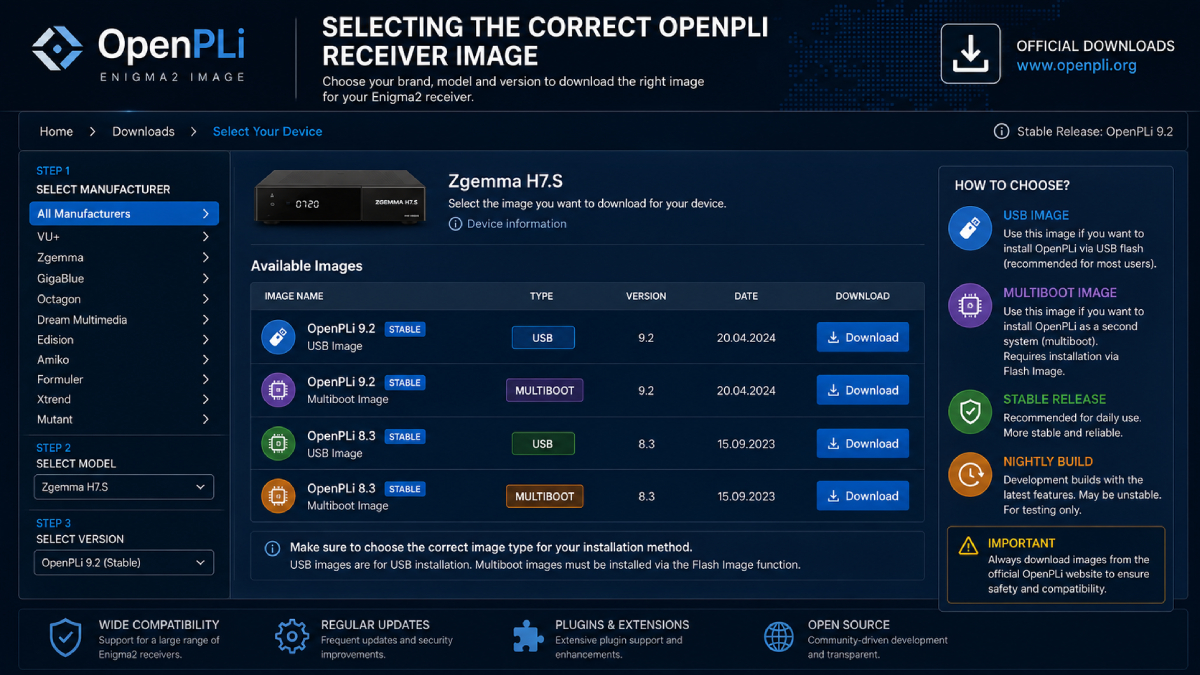Click the Open Source globe icon
This screenshot has width=1200, height=675.
click(x=779, y=637)
